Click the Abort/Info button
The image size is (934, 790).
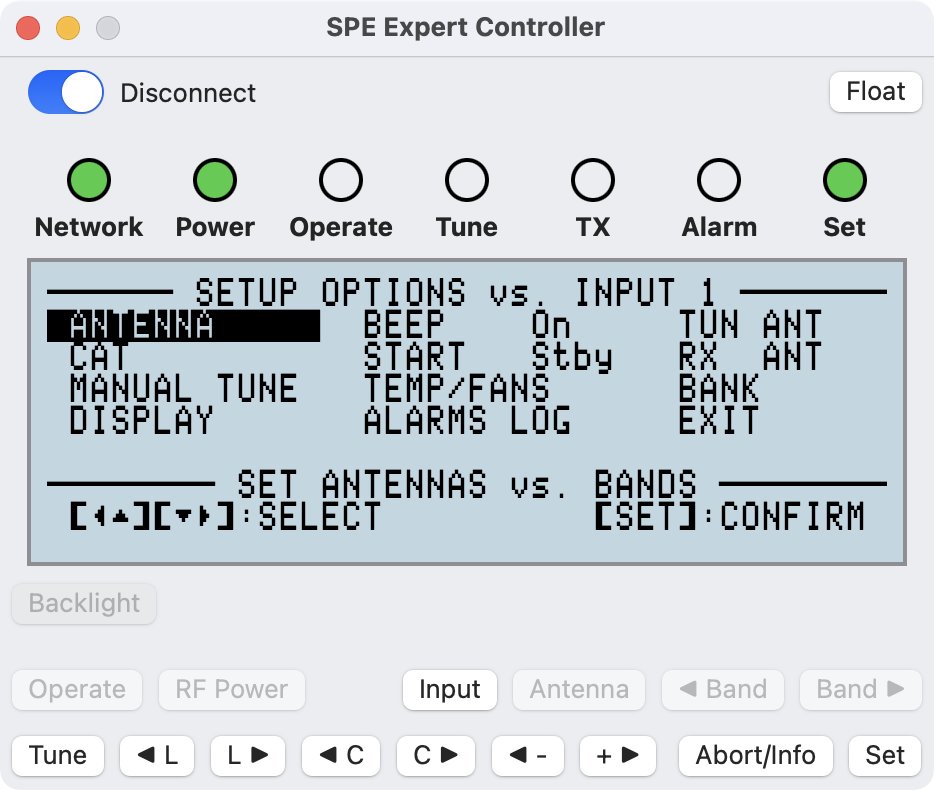point(755,755)
